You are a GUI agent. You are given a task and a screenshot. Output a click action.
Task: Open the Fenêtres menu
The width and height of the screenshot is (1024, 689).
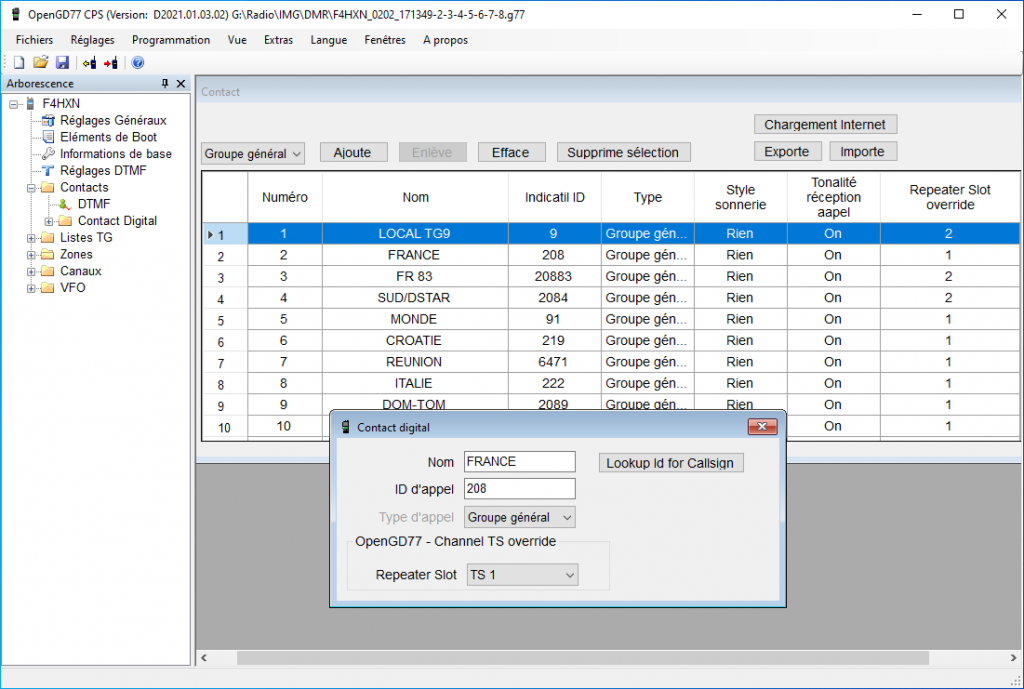[385, 40]
